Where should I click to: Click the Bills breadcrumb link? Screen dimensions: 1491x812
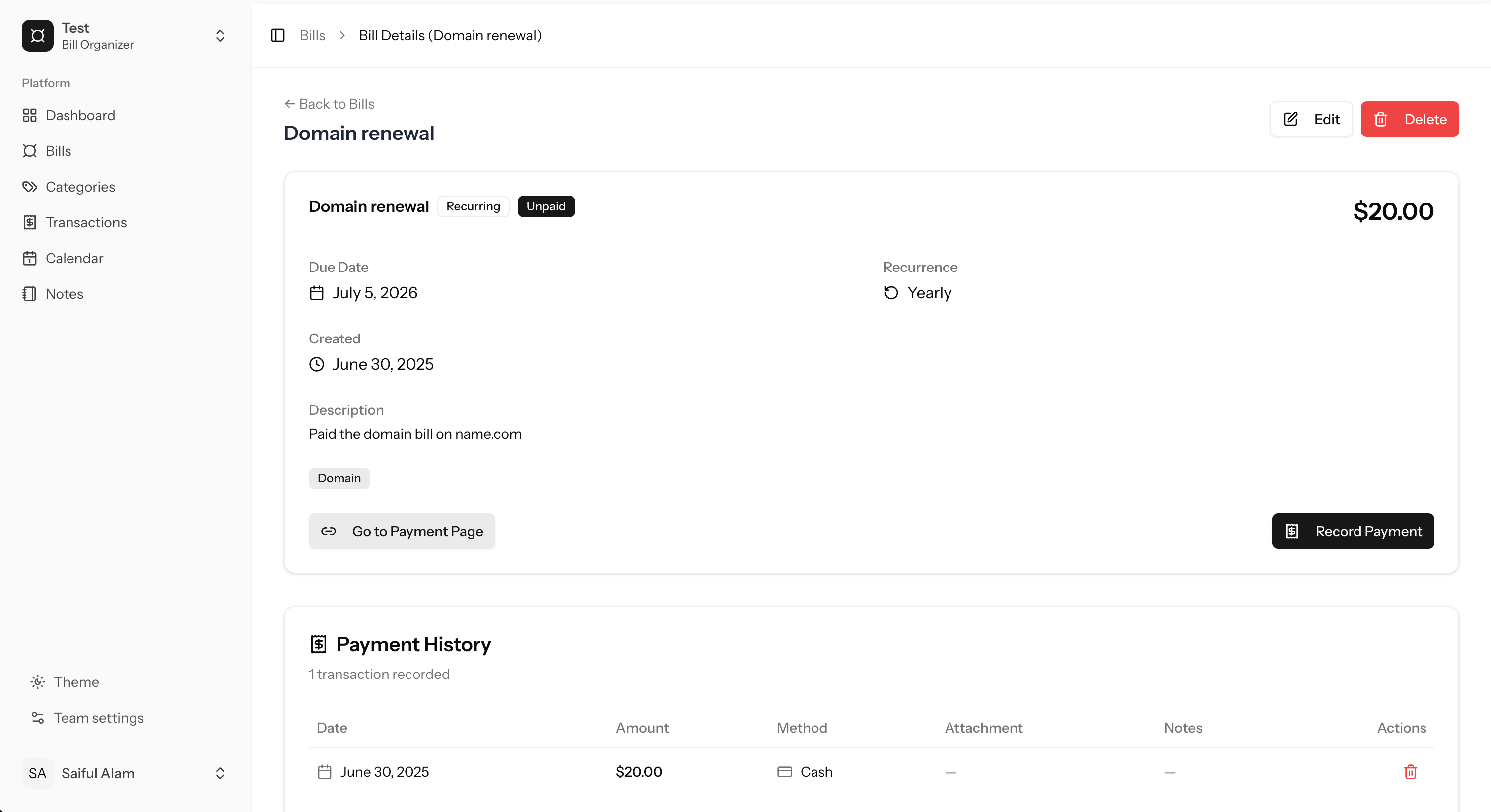click(313, 35)
